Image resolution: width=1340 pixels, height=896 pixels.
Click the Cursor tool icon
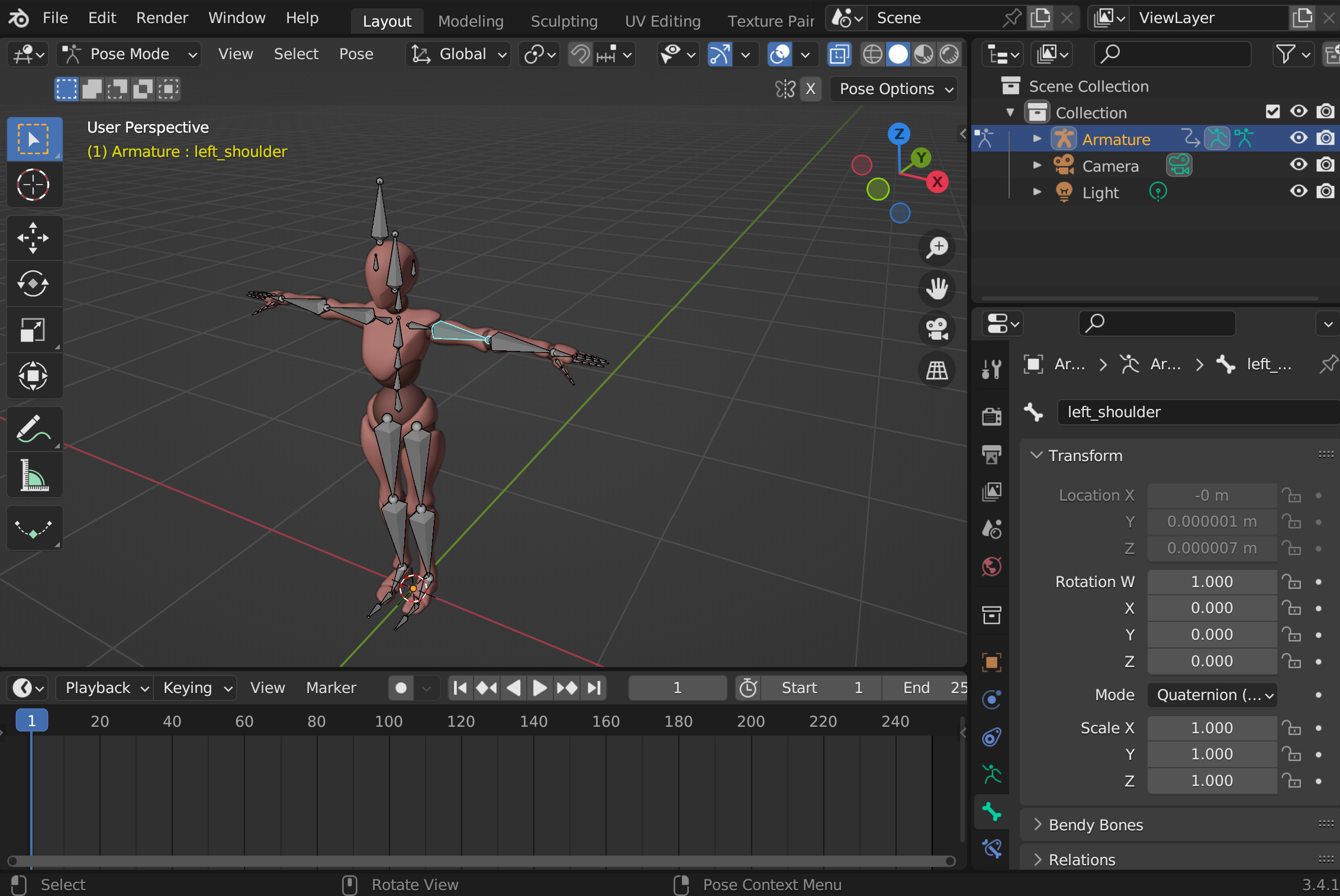33,185
